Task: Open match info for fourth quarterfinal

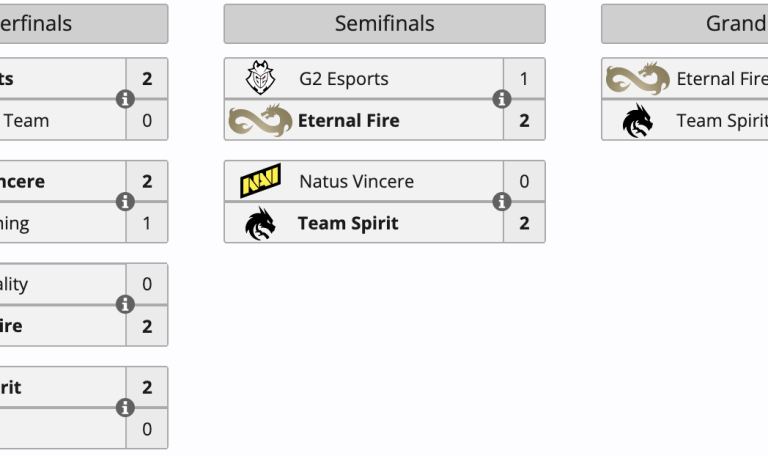Action: 125,408
